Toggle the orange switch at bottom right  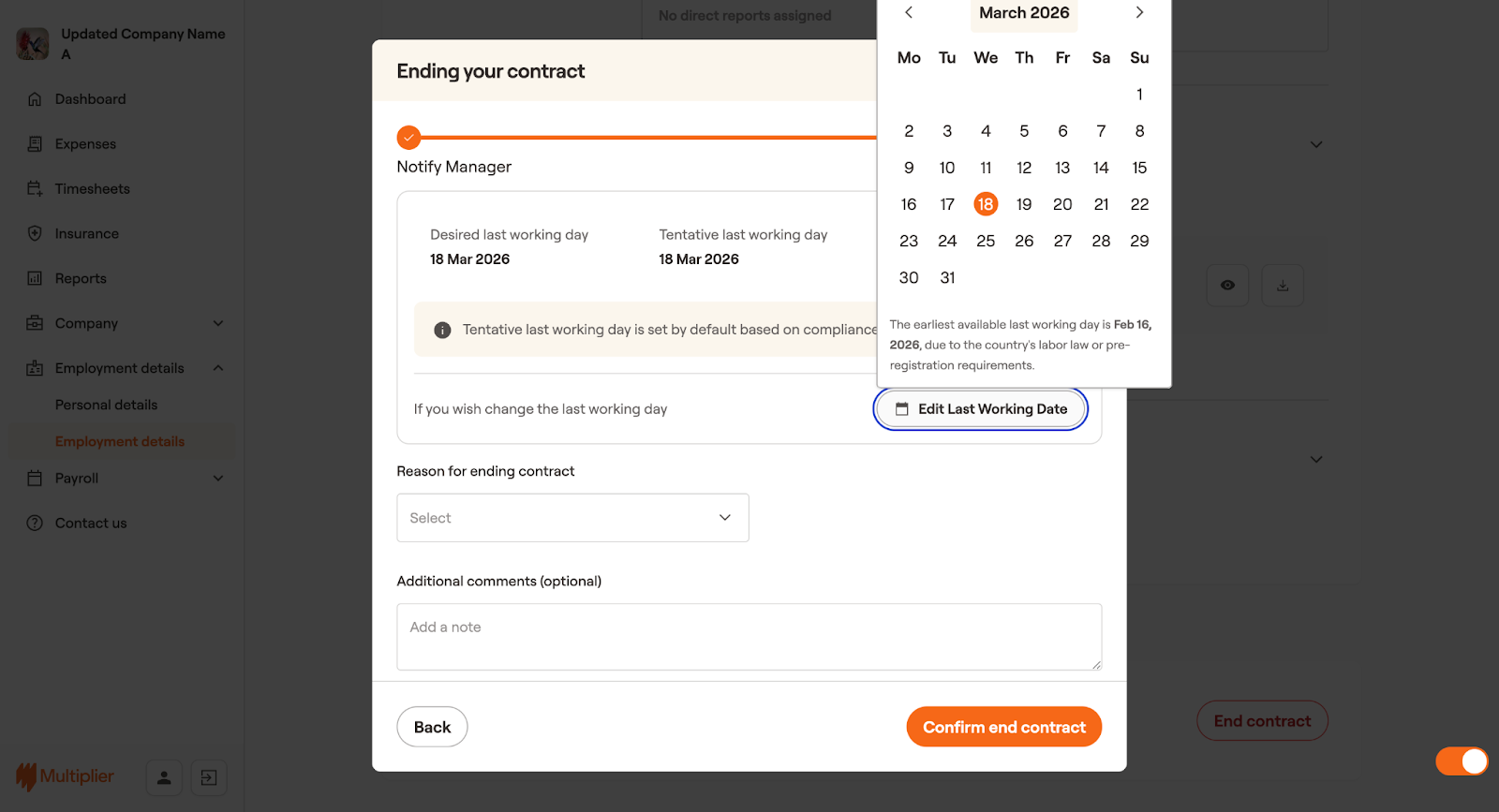[1462, 761]
